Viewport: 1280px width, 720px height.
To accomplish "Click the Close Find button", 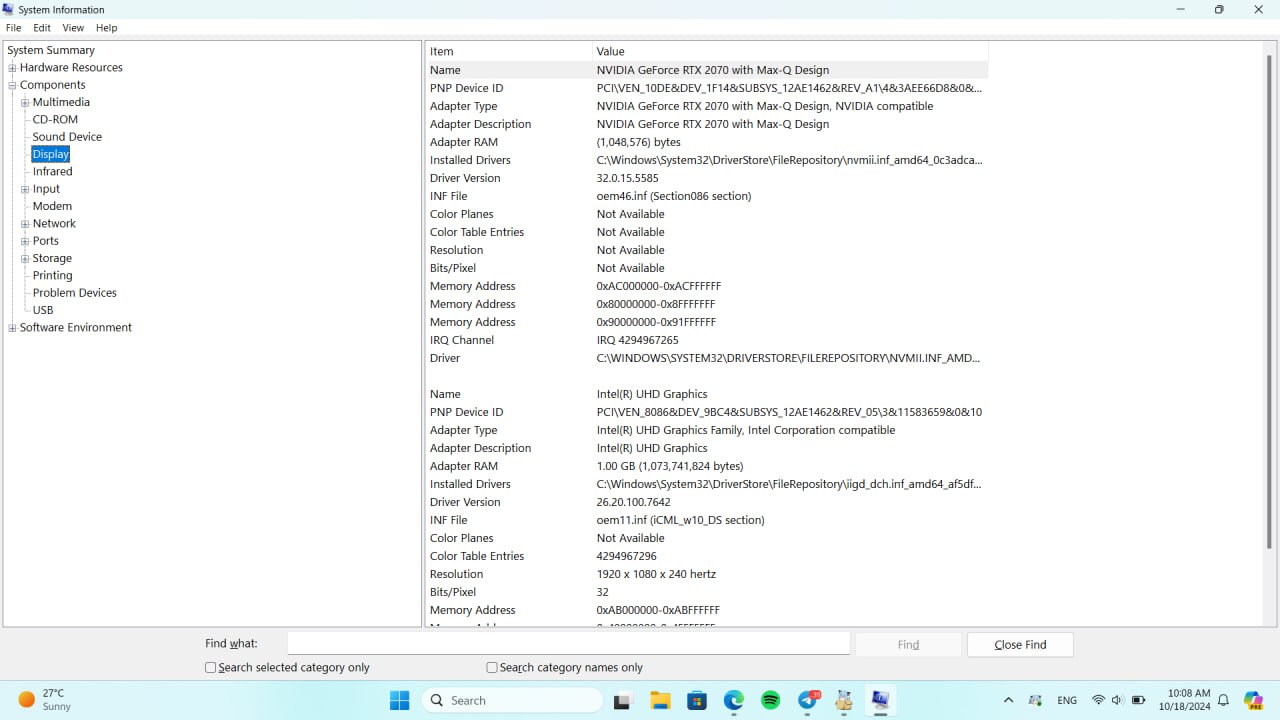I will point(1020,645).
